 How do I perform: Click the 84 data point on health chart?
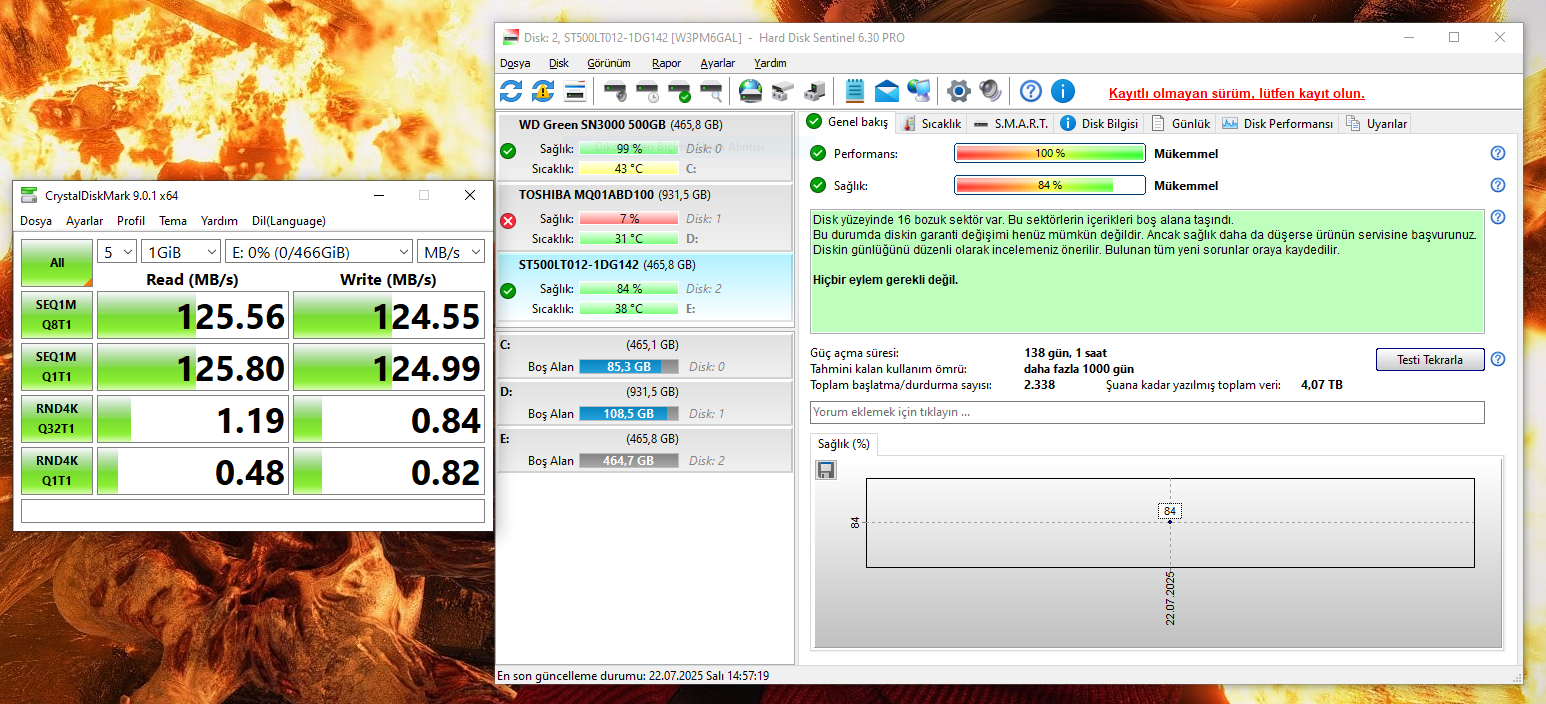(x=1170, y=522)
